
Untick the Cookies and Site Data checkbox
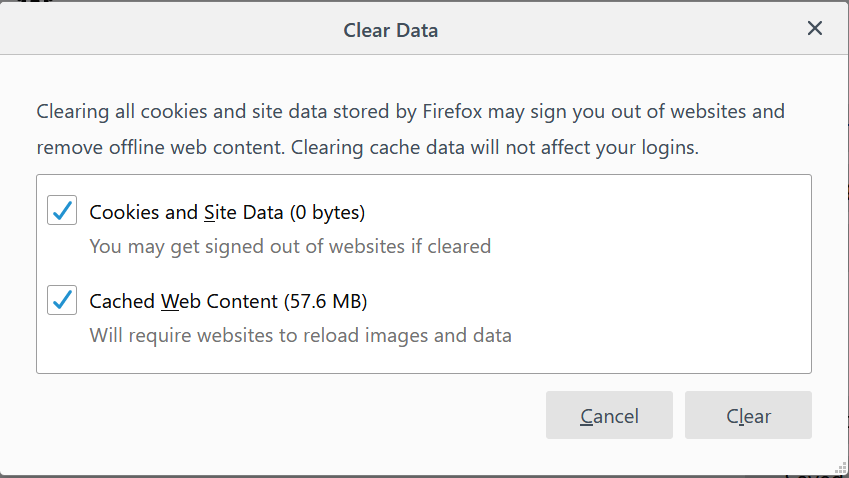[62, 210]
